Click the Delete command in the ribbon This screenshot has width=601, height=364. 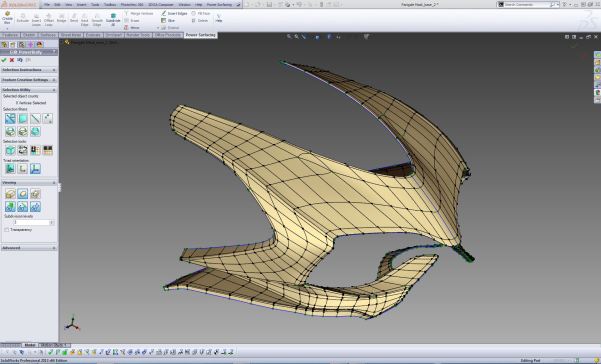point(200,21)
